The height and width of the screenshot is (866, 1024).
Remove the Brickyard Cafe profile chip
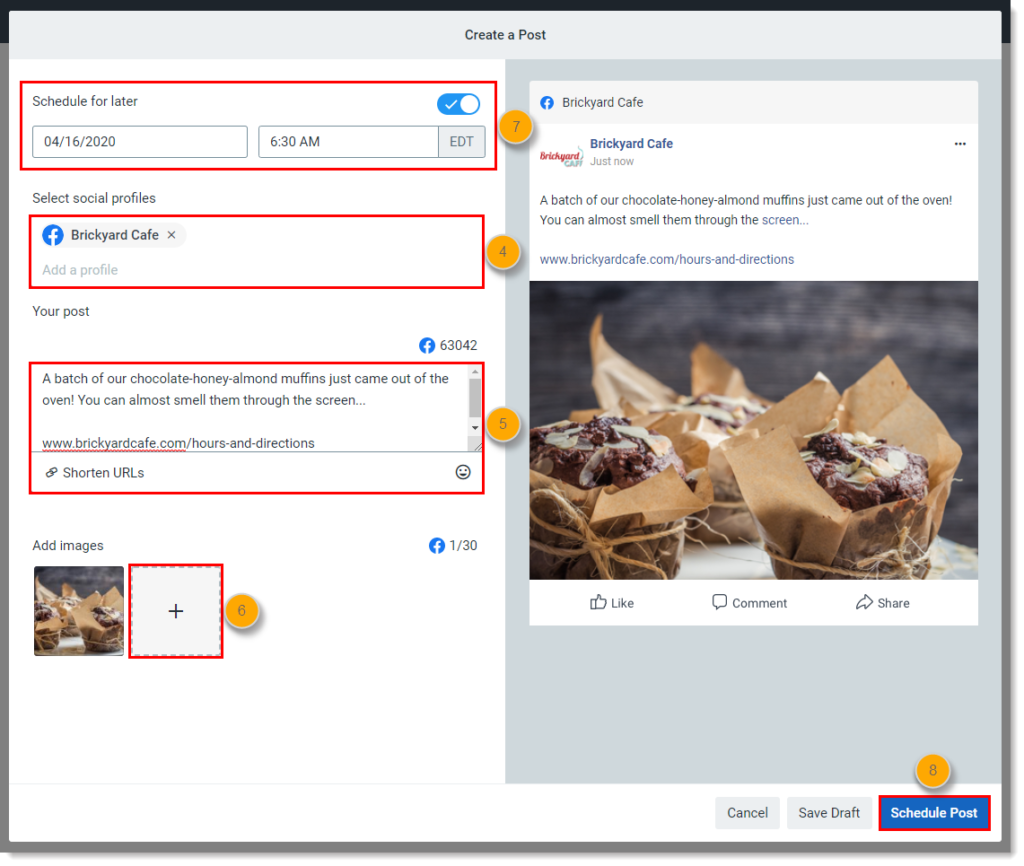171,235
